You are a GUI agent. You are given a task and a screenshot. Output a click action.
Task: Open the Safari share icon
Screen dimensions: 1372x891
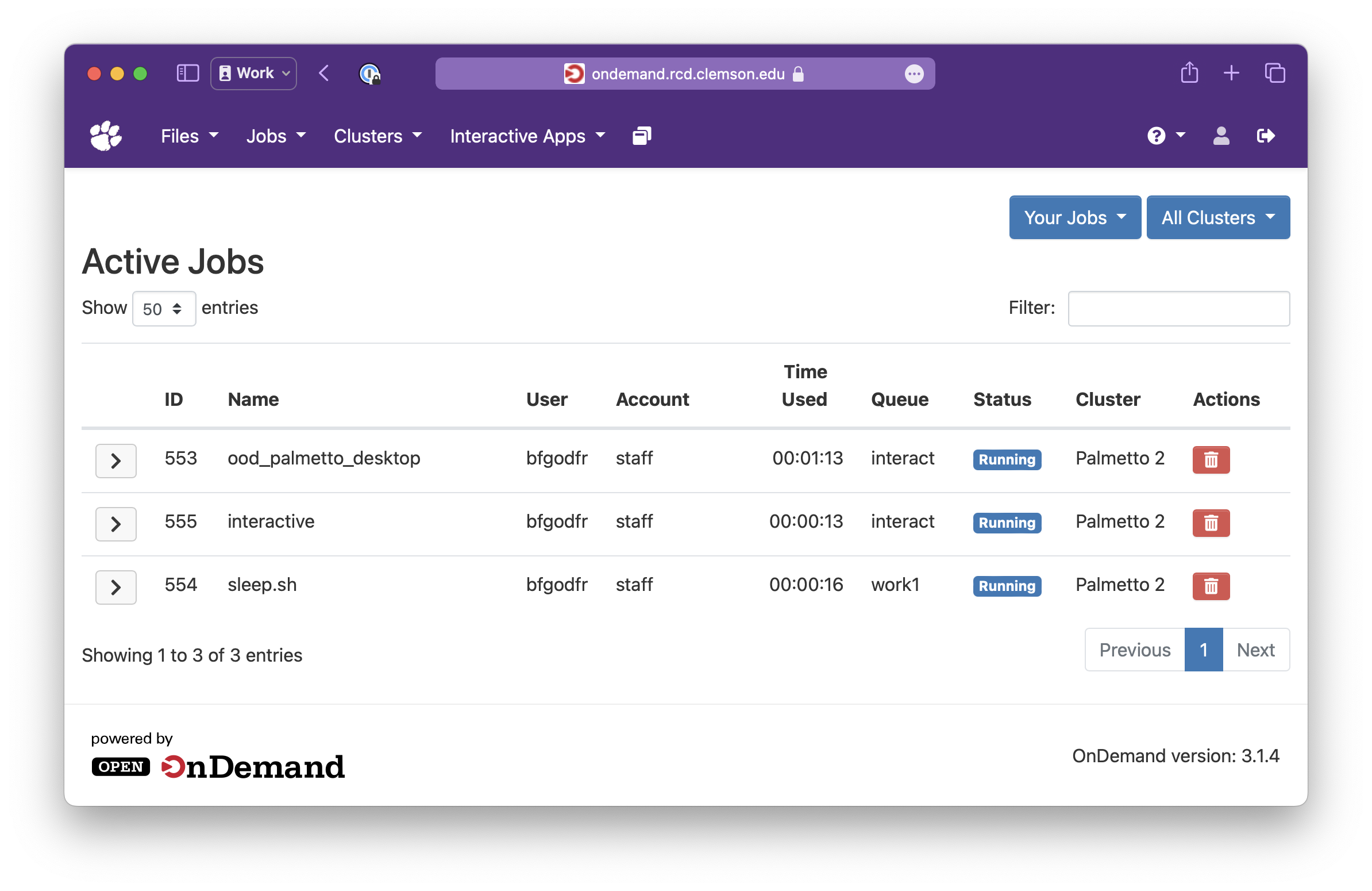pyautogui.click(x=1189, y=72)
